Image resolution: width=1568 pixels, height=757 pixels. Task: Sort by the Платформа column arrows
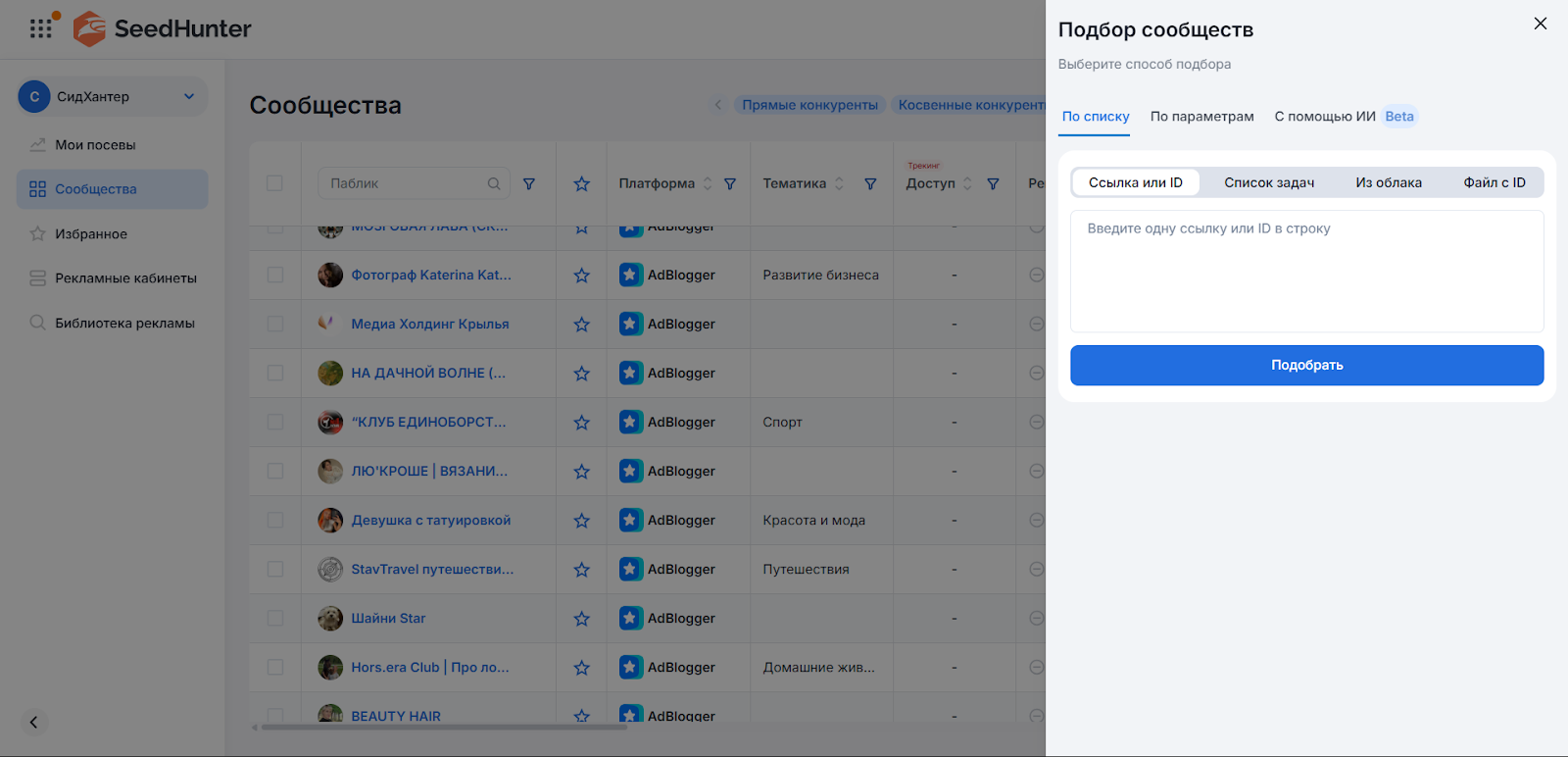708,183
